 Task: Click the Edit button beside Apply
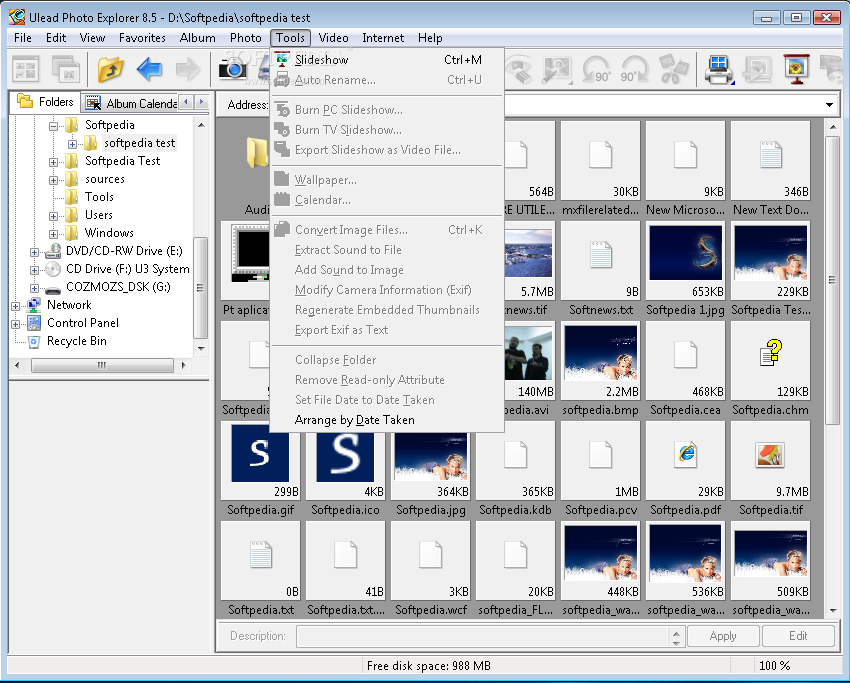click(798, 636)
